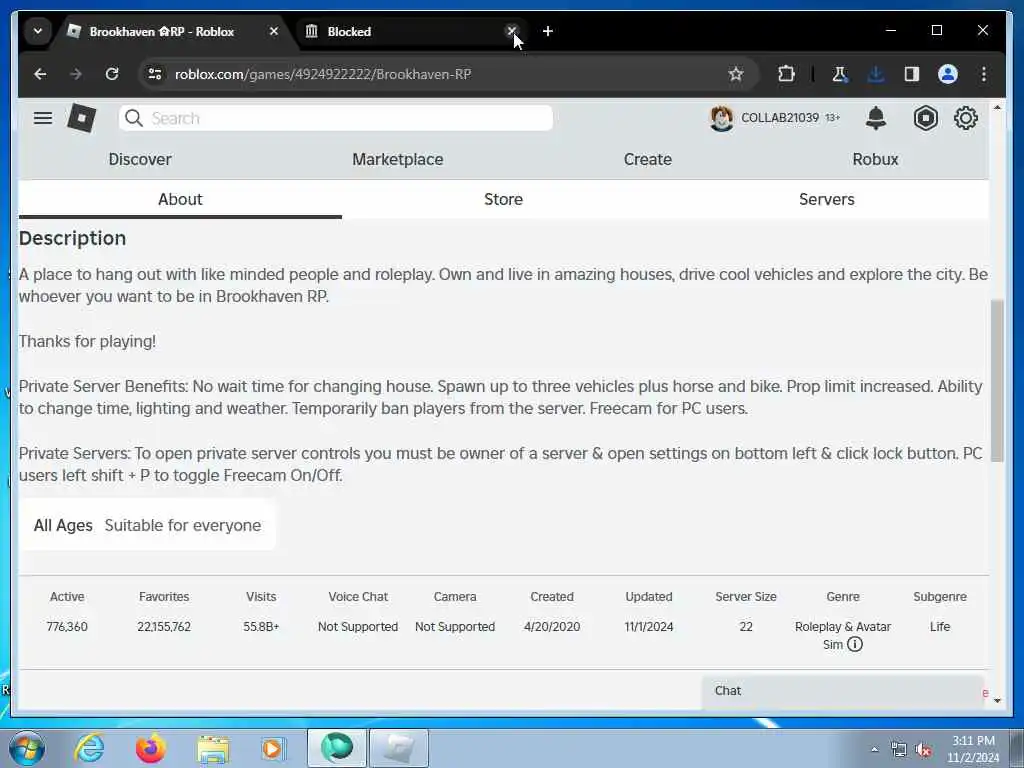Open Chrome Labs flask icon

pos(839,74)
